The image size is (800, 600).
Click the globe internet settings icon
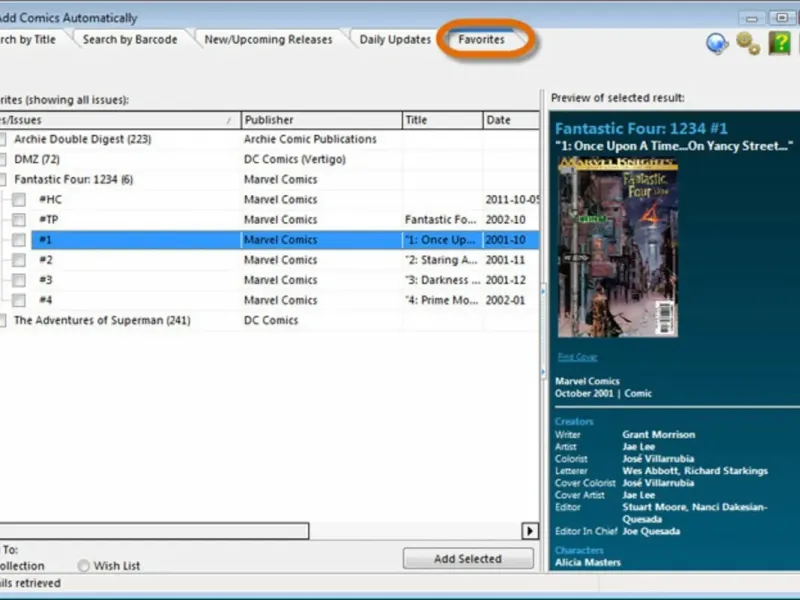(717, 44)
